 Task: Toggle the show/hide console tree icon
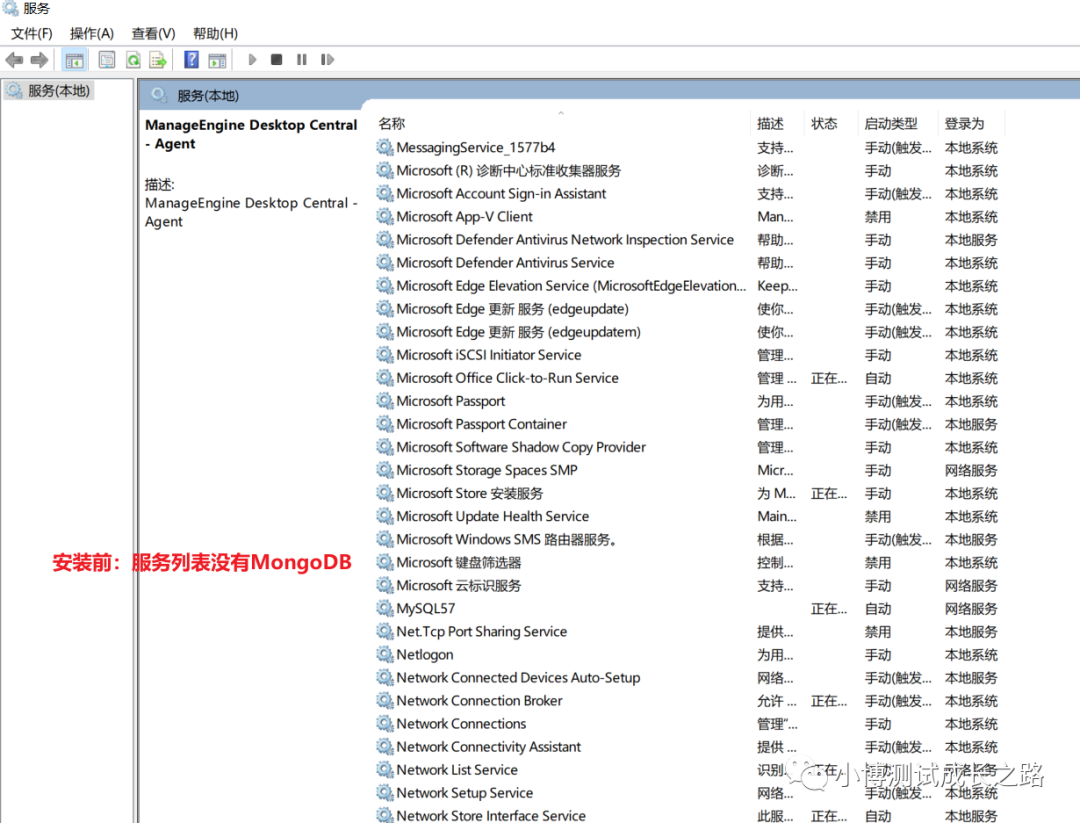[x=74, y=60]
